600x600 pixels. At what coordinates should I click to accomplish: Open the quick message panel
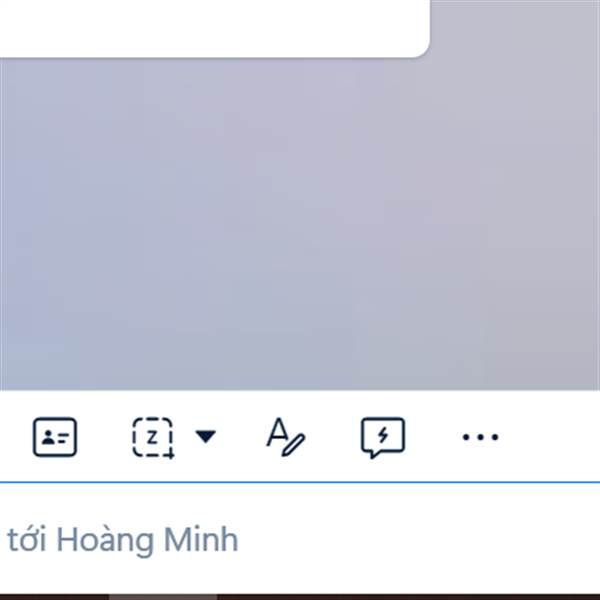383,438
